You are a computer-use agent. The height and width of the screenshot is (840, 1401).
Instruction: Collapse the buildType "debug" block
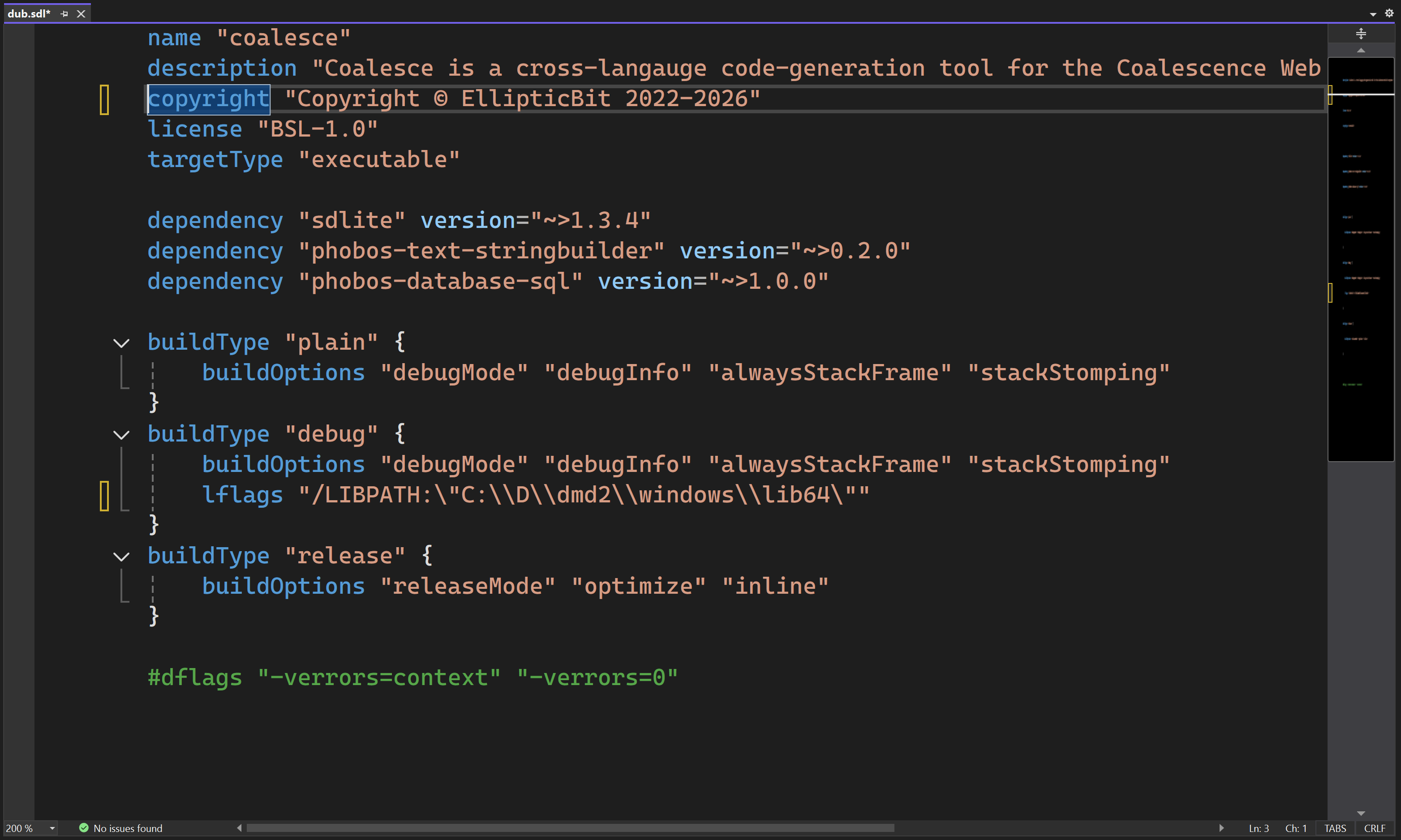(121, 435)
